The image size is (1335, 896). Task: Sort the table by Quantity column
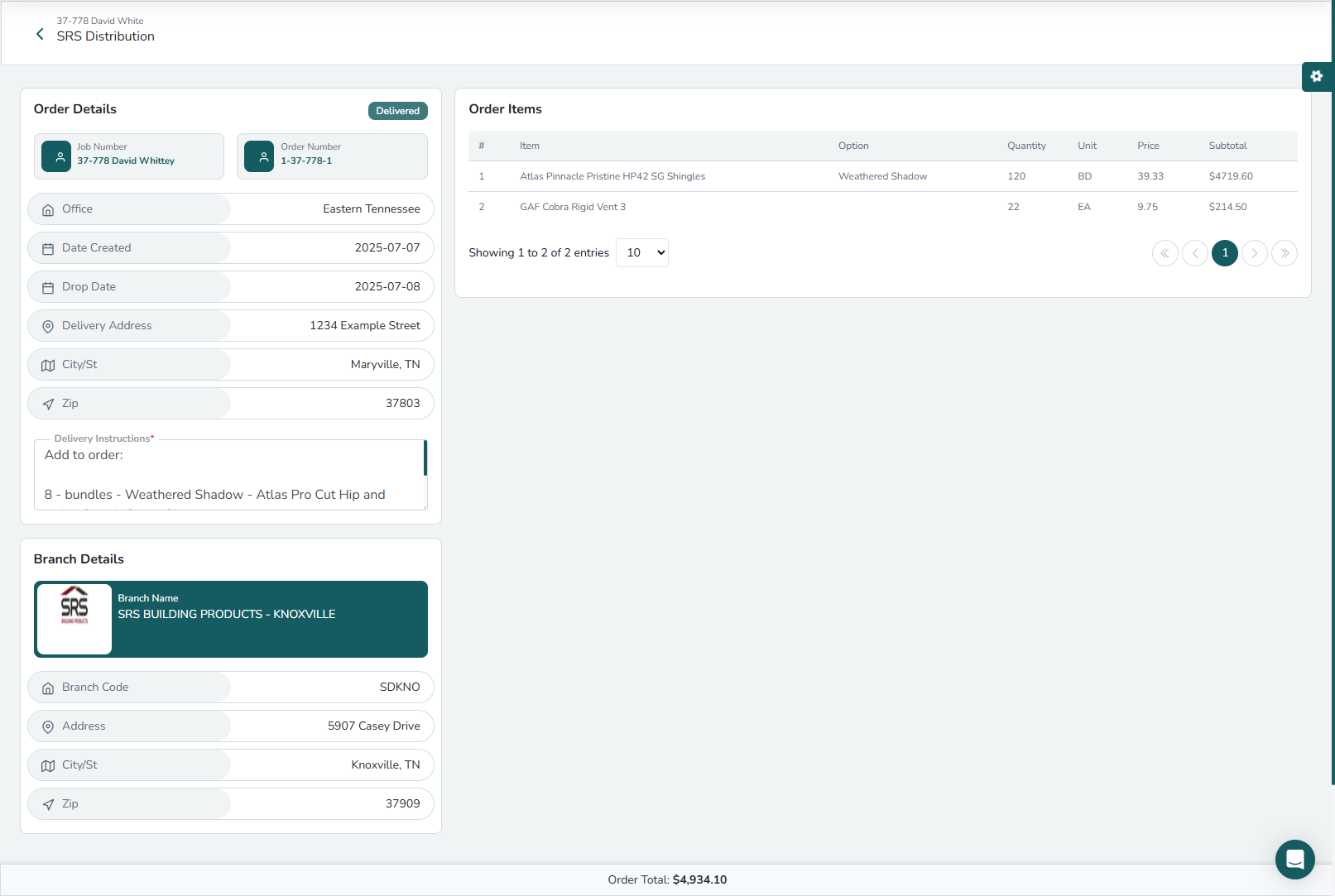1026,146
